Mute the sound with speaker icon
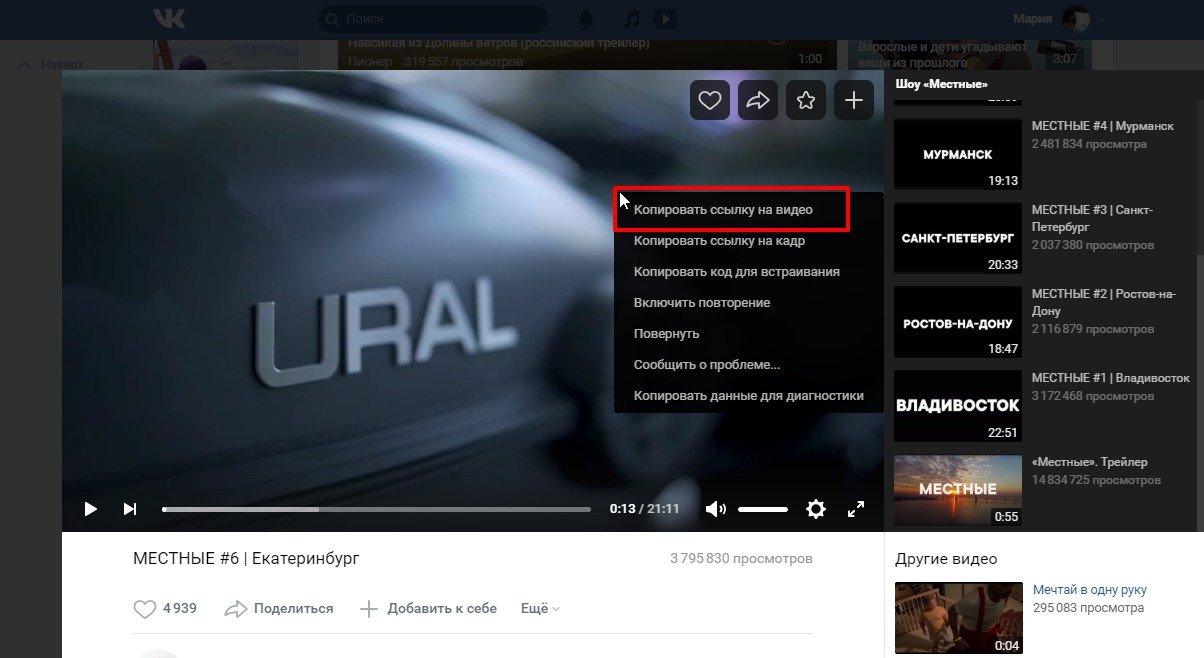The height and width of the screenshot is (658, 1204). (716, 509)
